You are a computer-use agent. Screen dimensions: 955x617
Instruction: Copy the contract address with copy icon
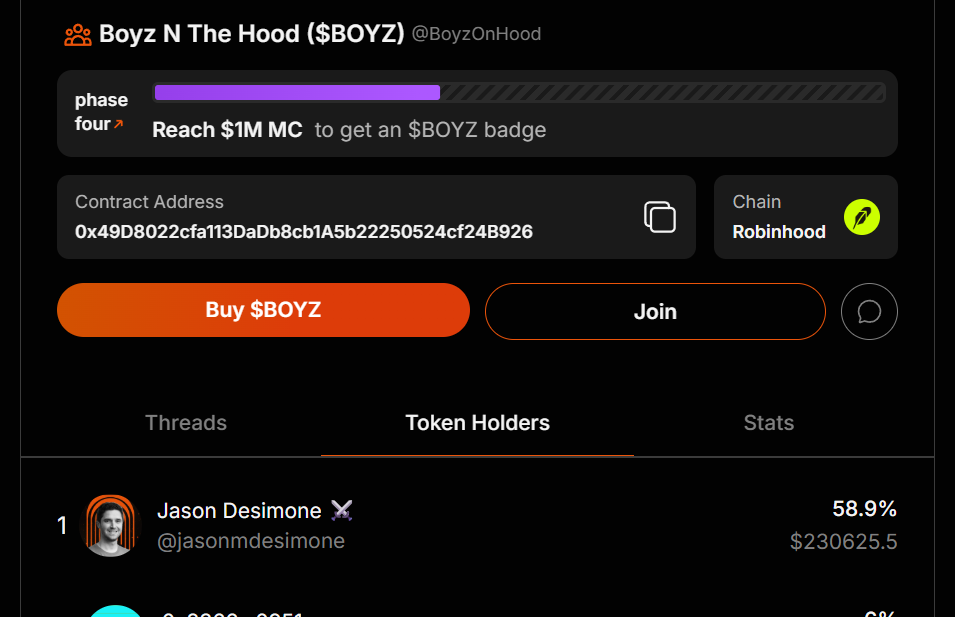(660, 217)
